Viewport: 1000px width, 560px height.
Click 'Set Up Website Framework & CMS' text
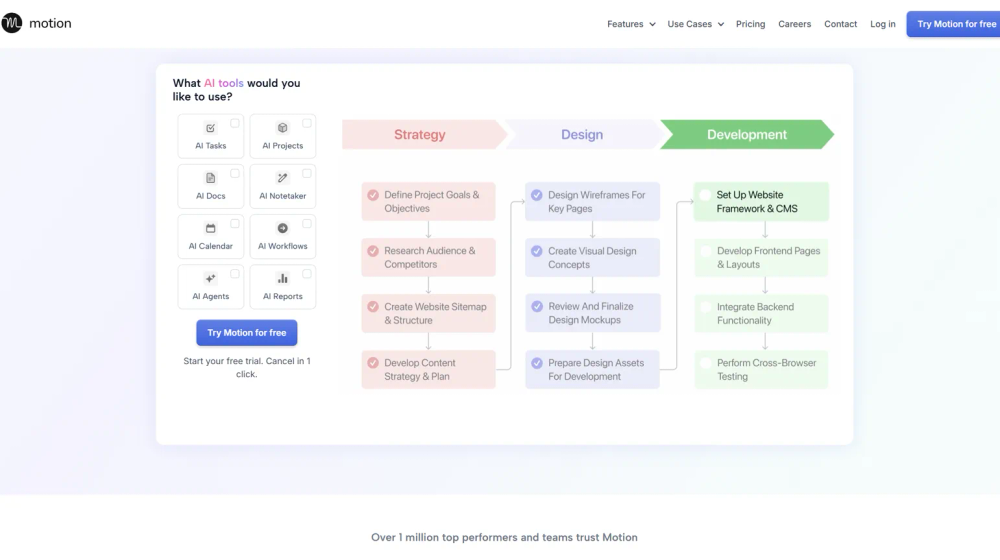pos(756,202)
